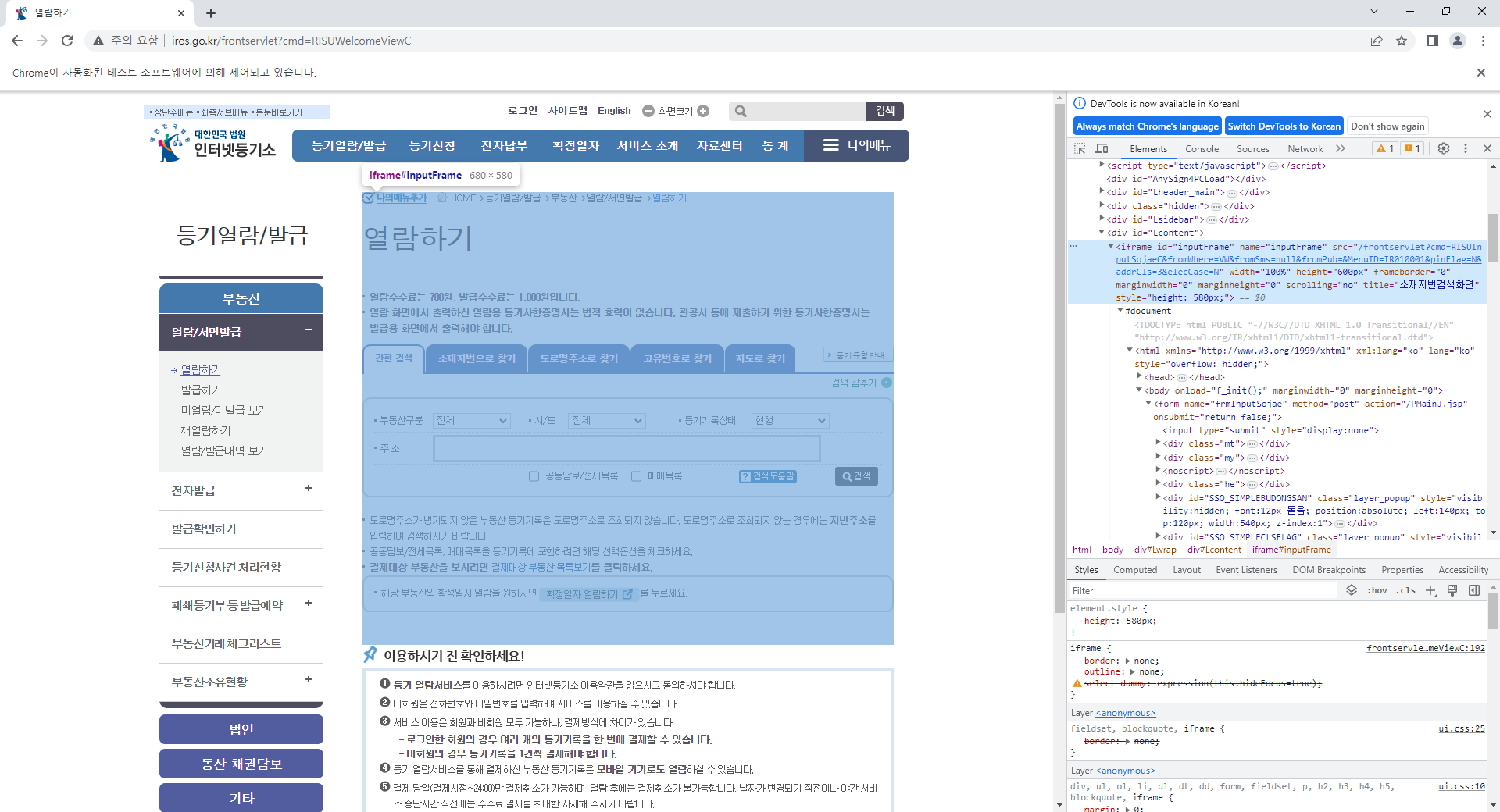
Task: Select the div#Lwrap breadcrumb in DevTools
Action: coord(1155,550)
